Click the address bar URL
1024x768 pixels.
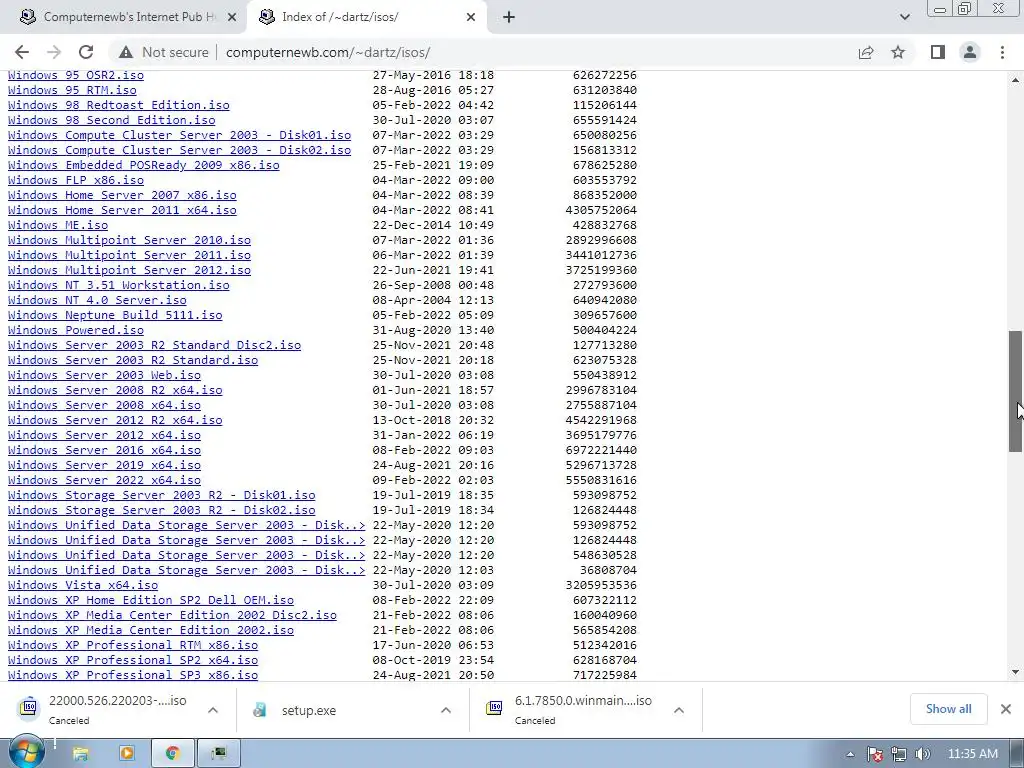[328, 52]
